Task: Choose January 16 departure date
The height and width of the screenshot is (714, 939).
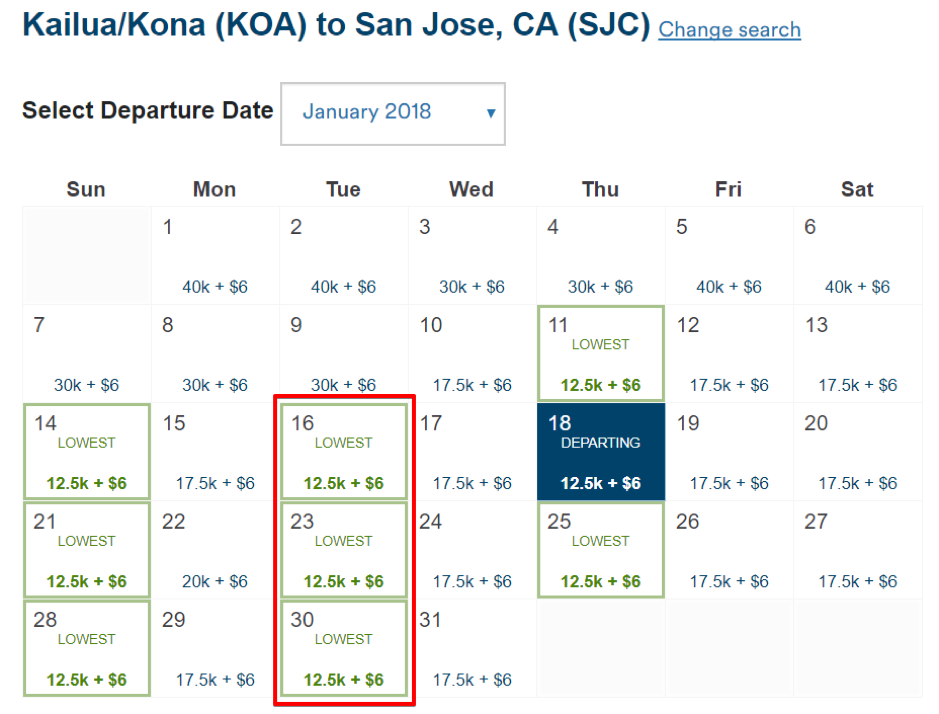Action: (x=343, y=452)
